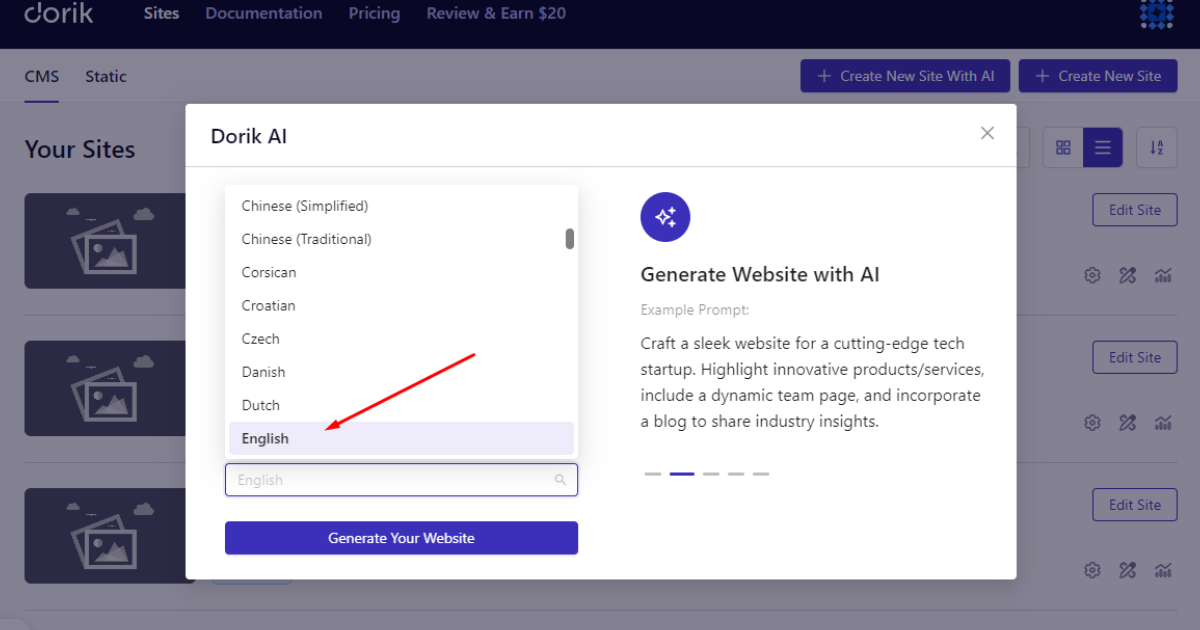This screenshot has width=1200, height=630.
Task: Select Chinese (Simplified) from the language list
Action: coord(401,206)
